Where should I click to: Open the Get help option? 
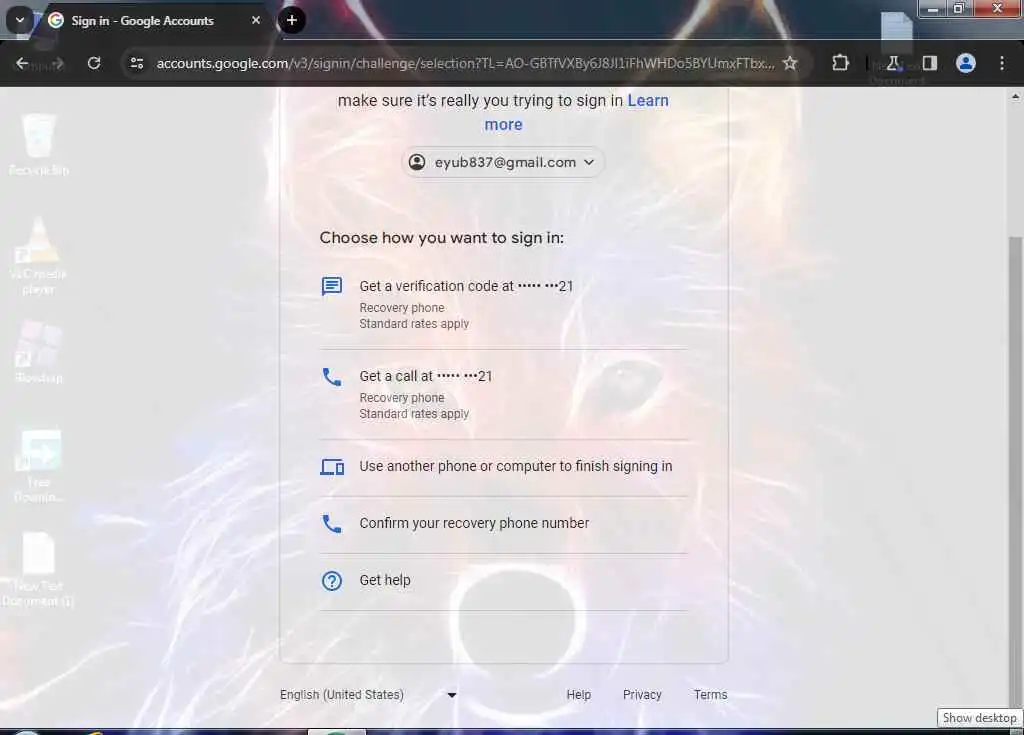503,580
